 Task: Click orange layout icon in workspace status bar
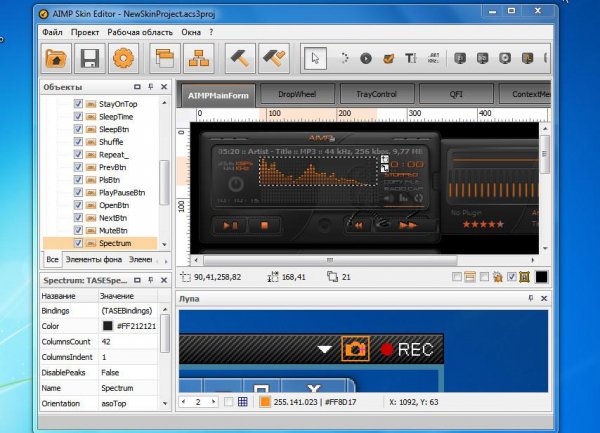[x=470, y=277]
